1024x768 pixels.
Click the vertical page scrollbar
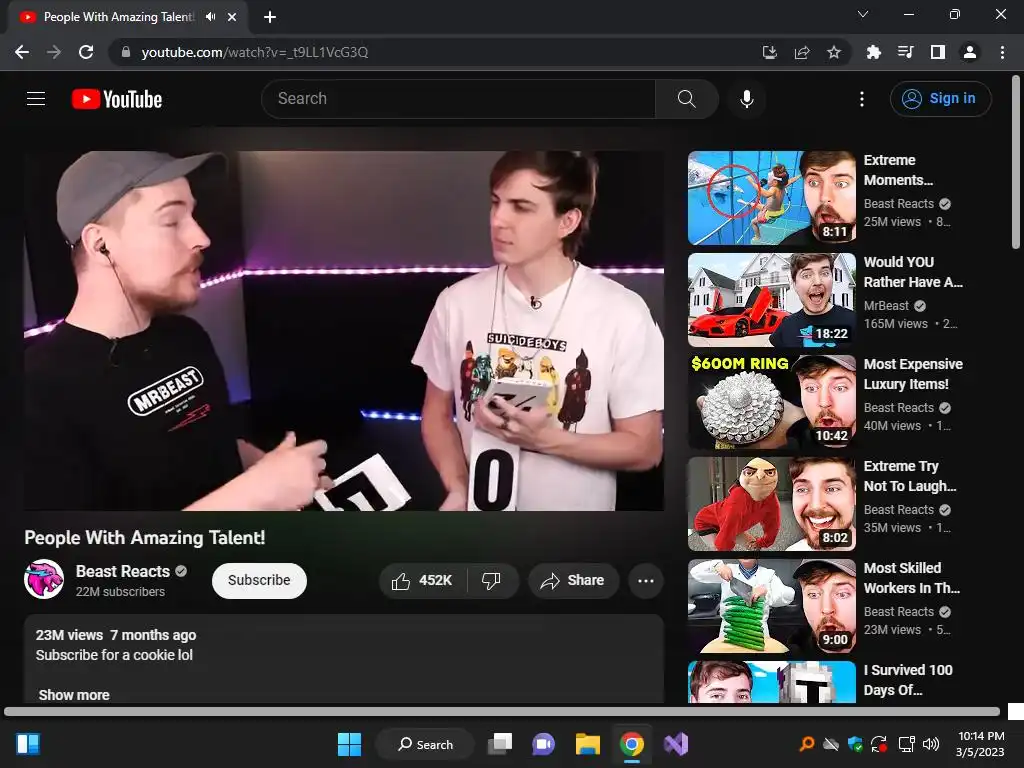1016,163
